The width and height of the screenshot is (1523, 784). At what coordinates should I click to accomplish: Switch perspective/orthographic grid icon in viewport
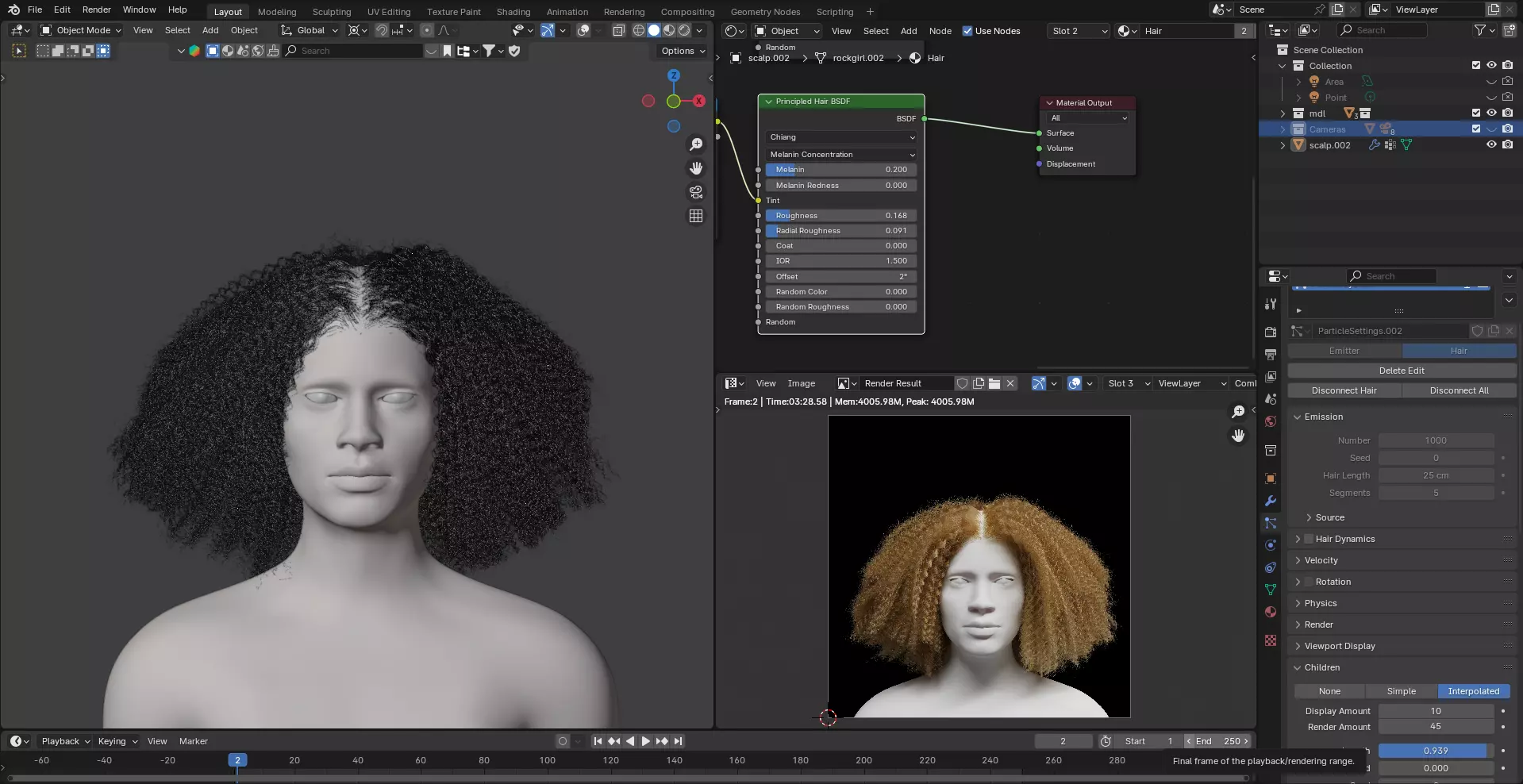696,216
